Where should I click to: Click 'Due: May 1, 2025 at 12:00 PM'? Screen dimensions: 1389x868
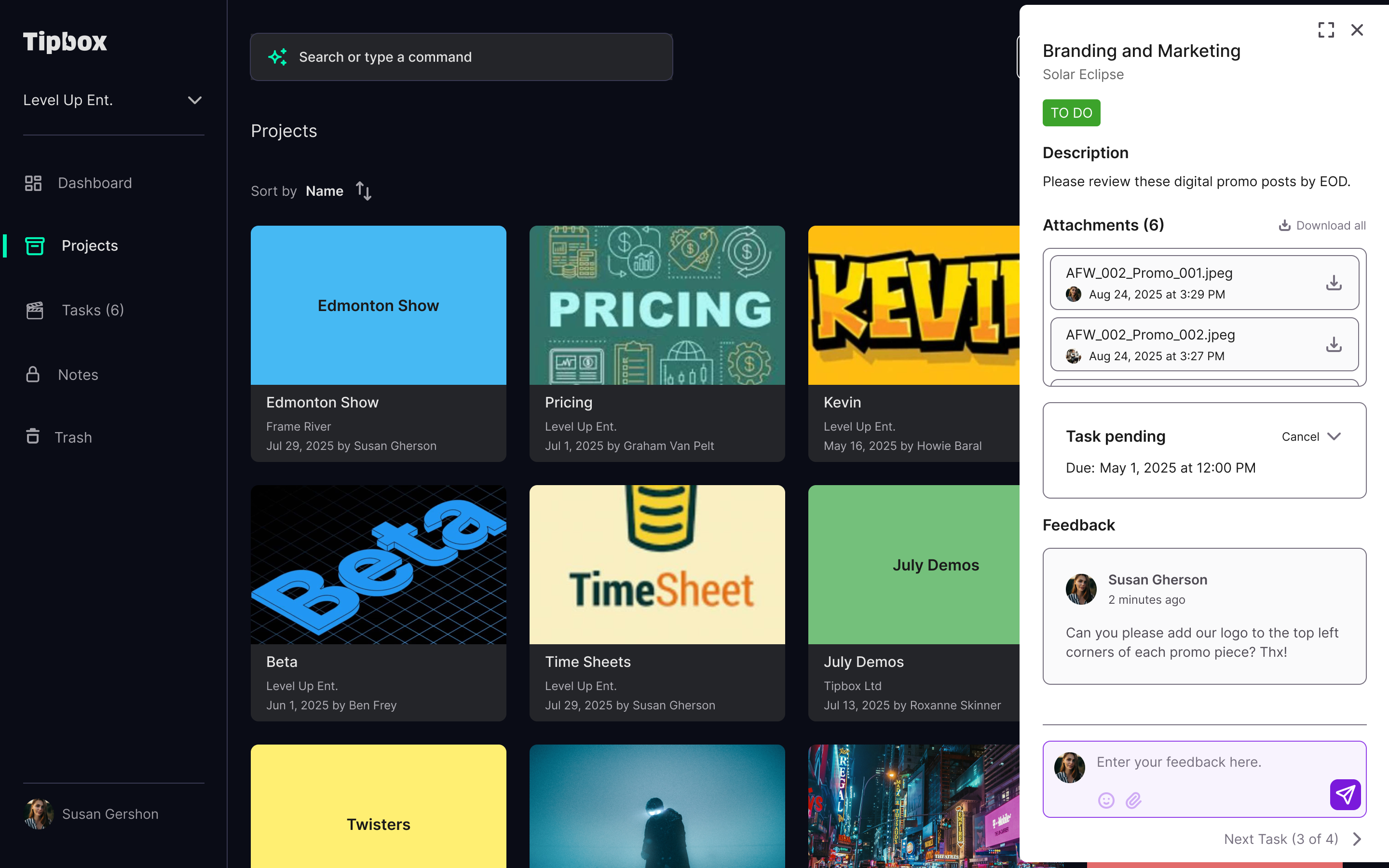(1160, 468)
